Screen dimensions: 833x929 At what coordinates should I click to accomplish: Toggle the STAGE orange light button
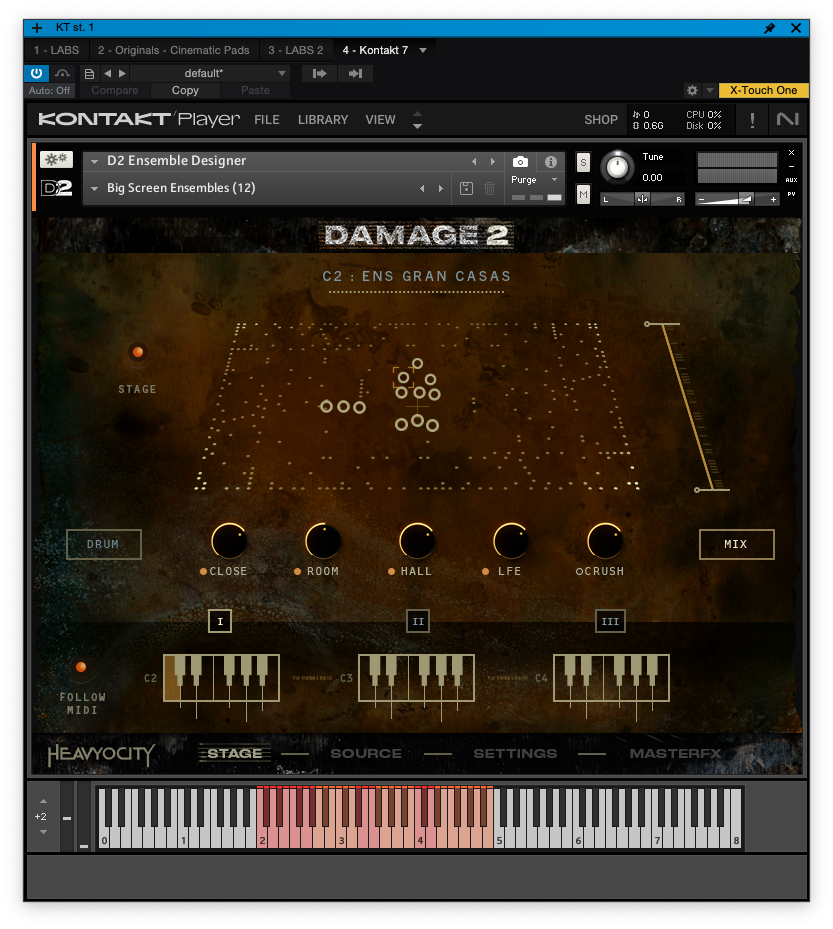(138, 352)
